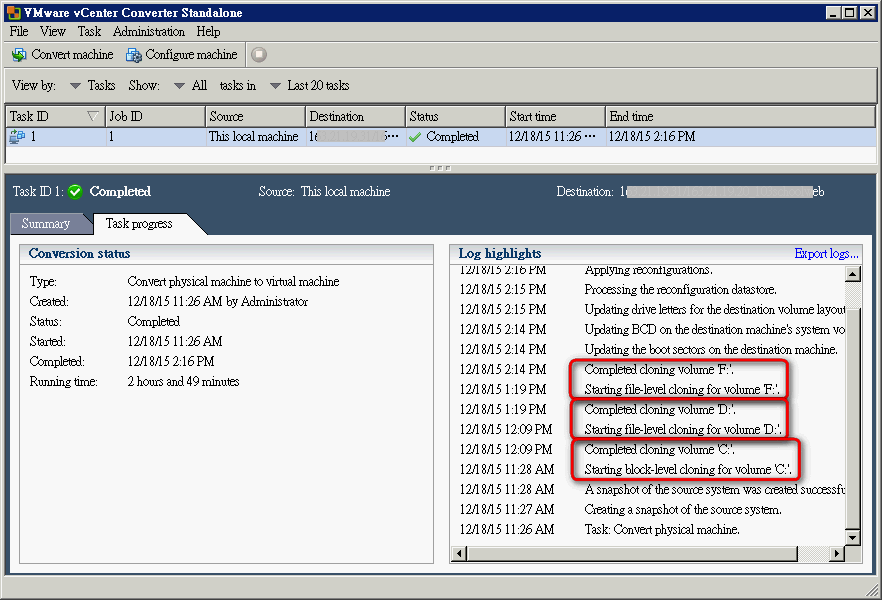882x600 pixels.
Task: Click the Task ID column sort arrow
Action: point(93,116)
